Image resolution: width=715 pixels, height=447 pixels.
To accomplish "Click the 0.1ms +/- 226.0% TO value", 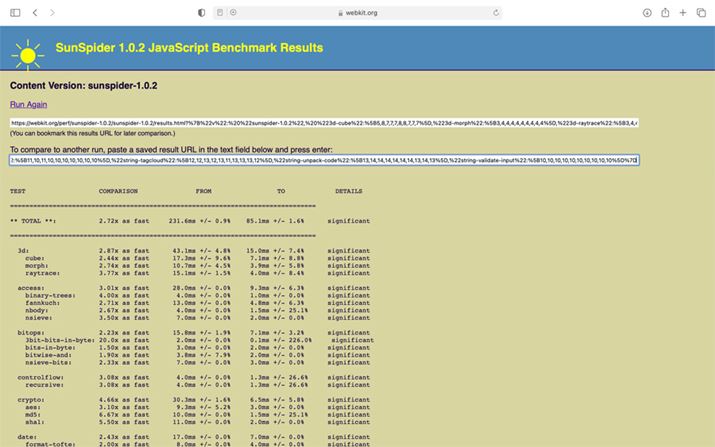I will pyautogui.click(x=280, y=340).
